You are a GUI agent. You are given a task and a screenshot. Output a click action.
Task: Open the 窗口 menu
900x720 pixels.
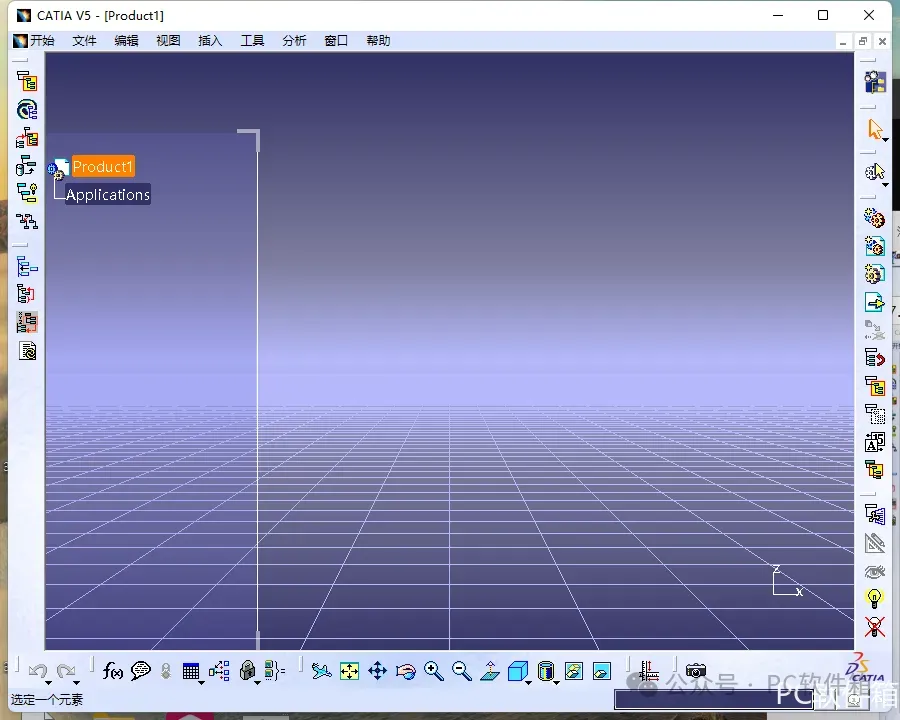point(336,41)
